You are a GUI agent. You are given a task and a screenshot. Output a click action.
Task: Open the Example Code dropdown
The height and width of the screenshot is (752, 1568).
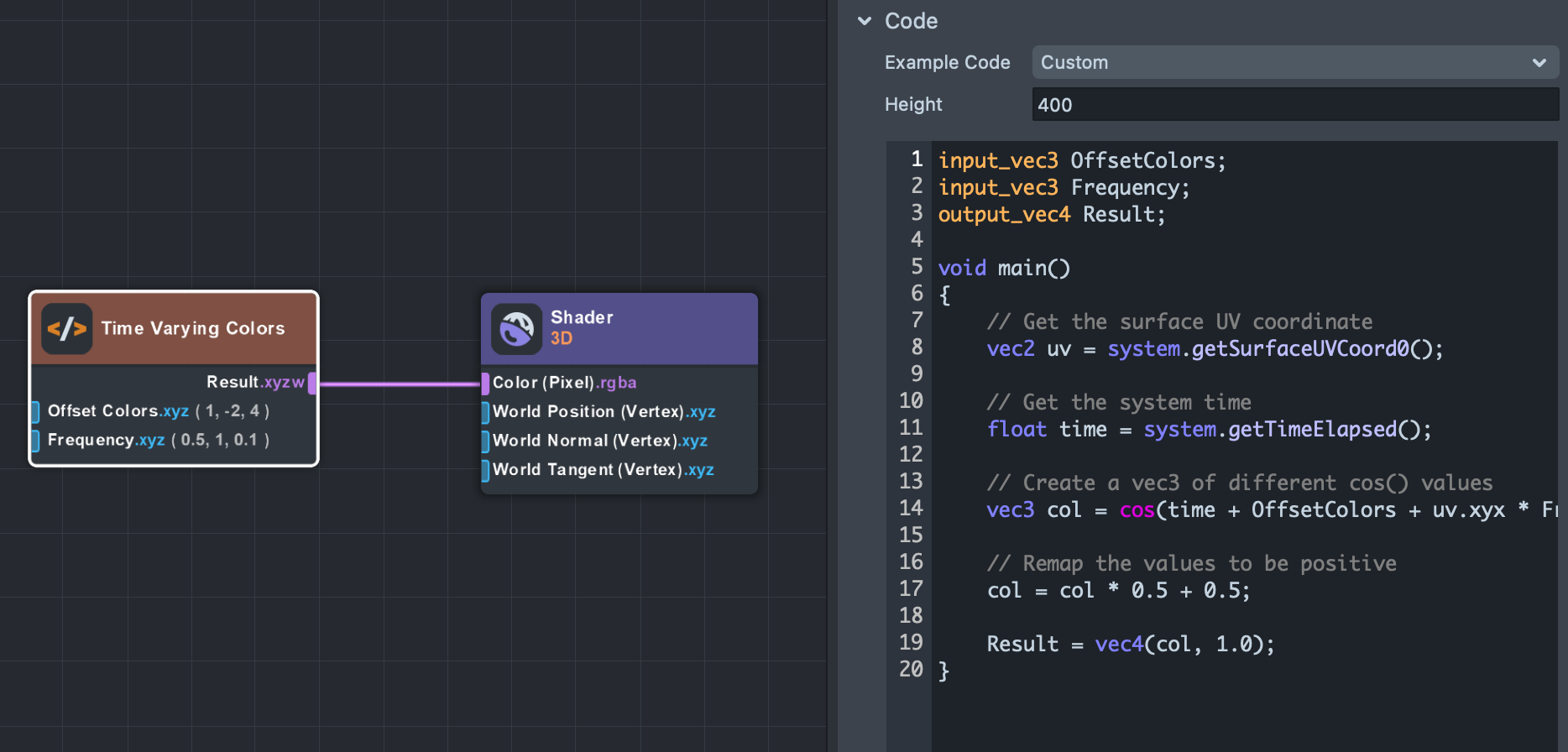1294,63
